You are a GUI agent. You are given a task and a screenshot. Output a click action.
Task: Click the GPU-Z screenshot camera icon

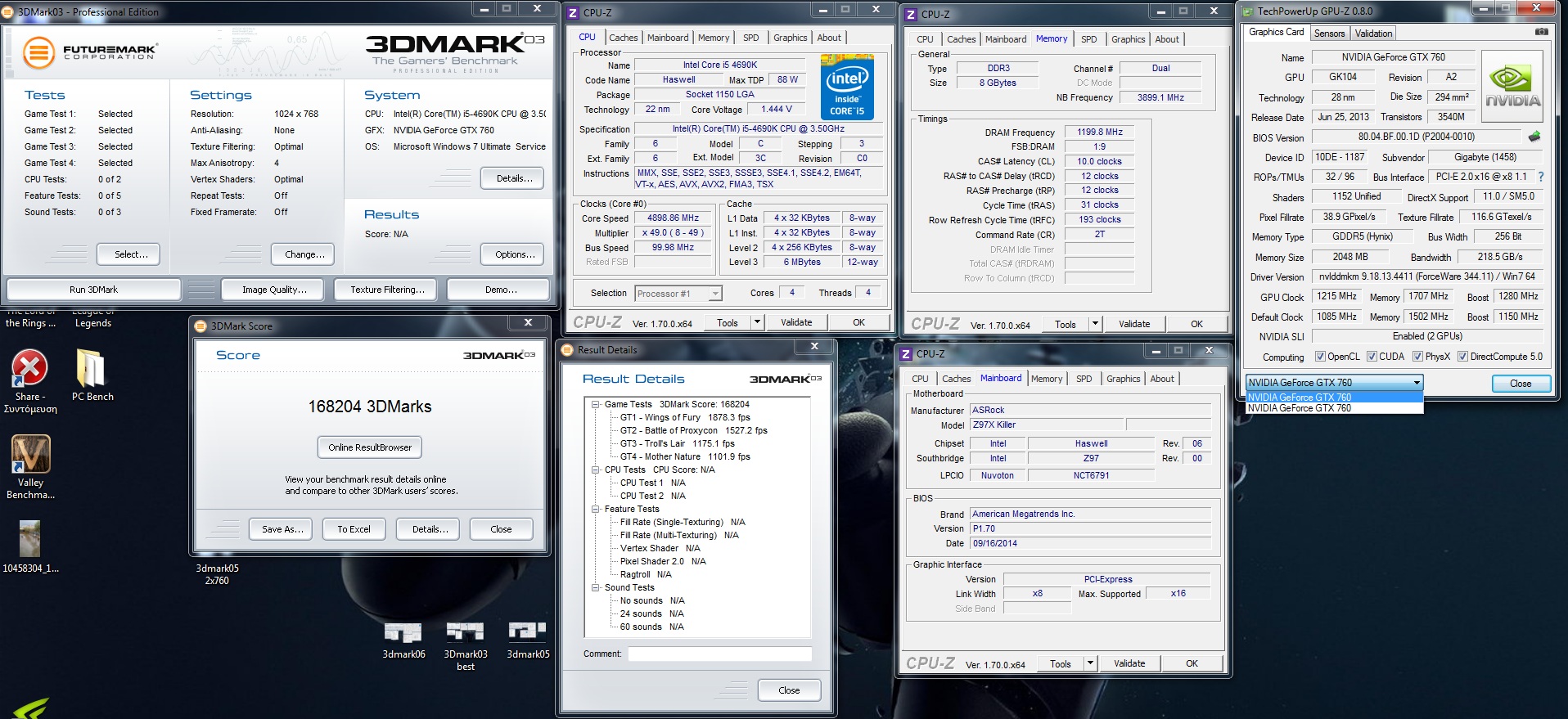click(1541, 32)
